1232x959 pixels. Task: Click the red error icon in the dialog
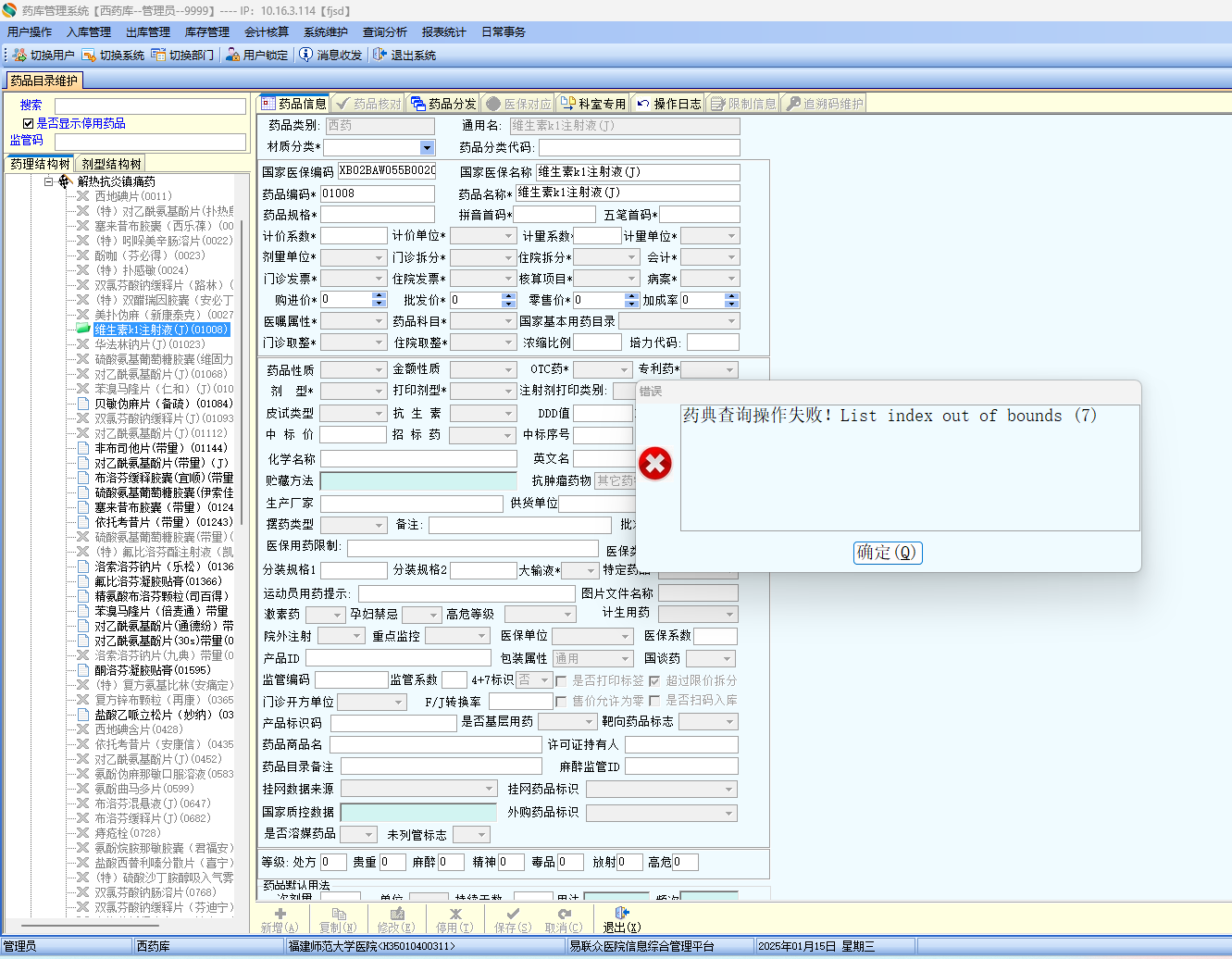coord(655,463)
